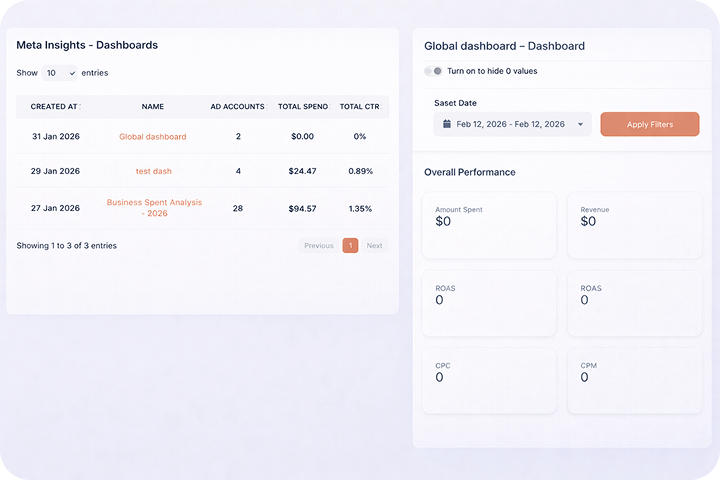Open the Show entries count dropdown

(60, 73)
